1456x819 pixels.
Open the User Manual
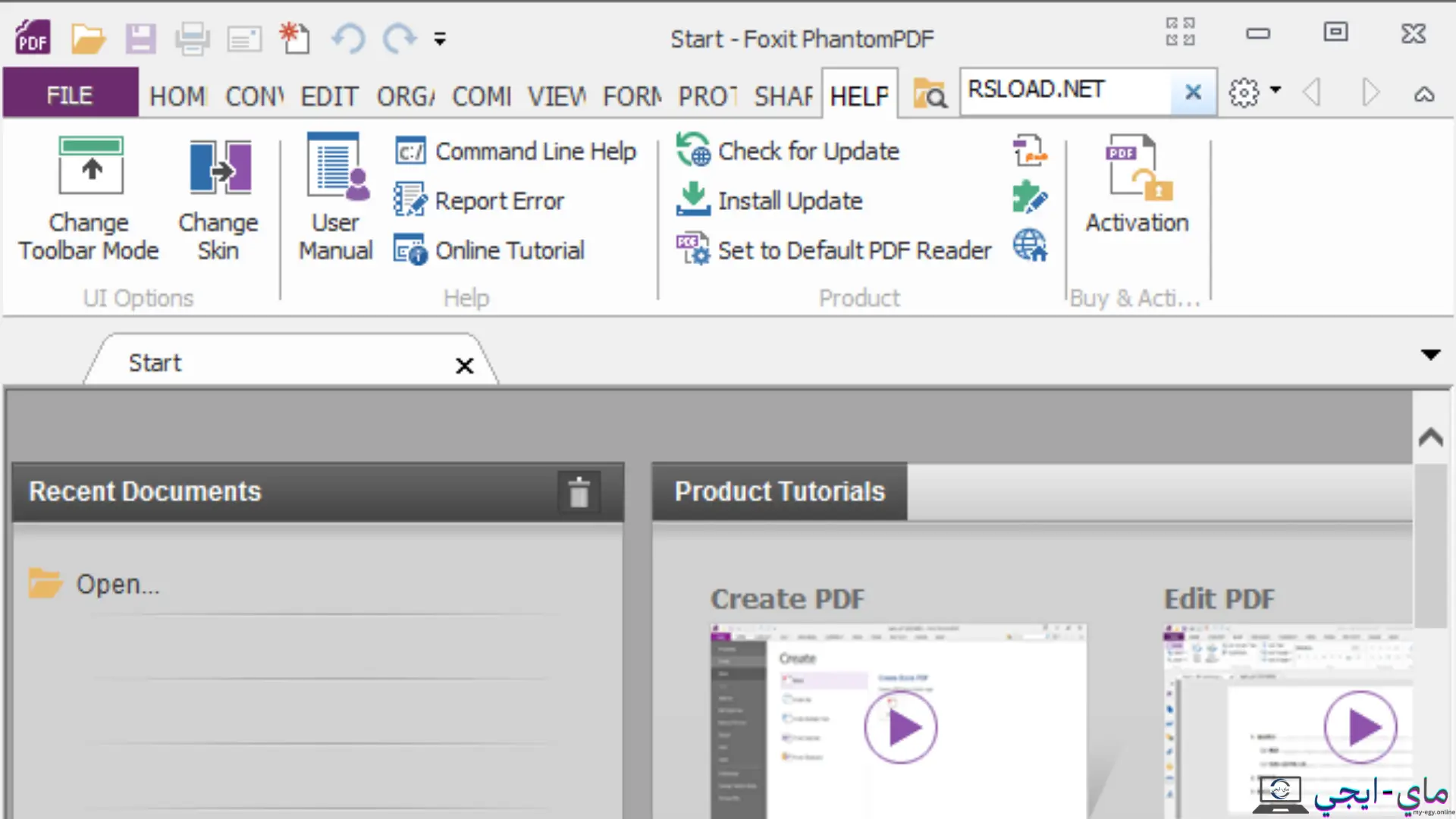pos(336,199)
